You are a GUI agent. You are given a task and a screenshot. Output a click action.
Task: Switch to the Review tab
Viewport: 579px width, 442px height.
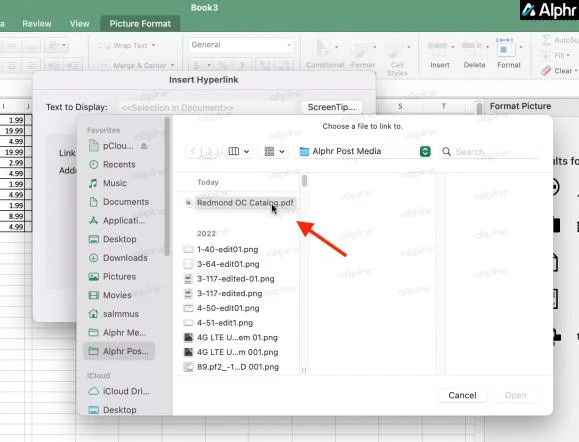[37, 24]
